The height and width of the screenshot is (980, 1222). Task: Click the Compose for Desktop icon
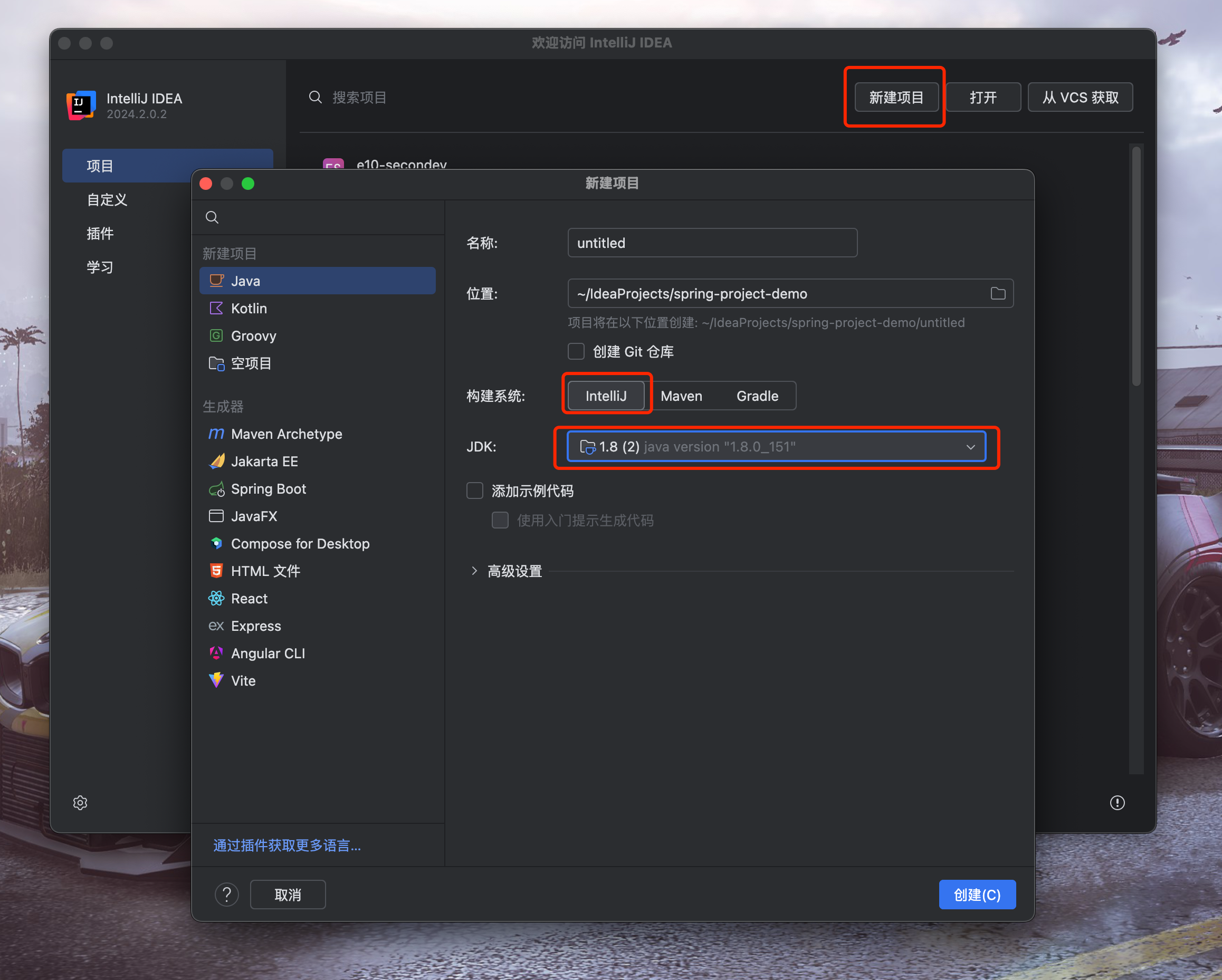(x=216, y=543)
